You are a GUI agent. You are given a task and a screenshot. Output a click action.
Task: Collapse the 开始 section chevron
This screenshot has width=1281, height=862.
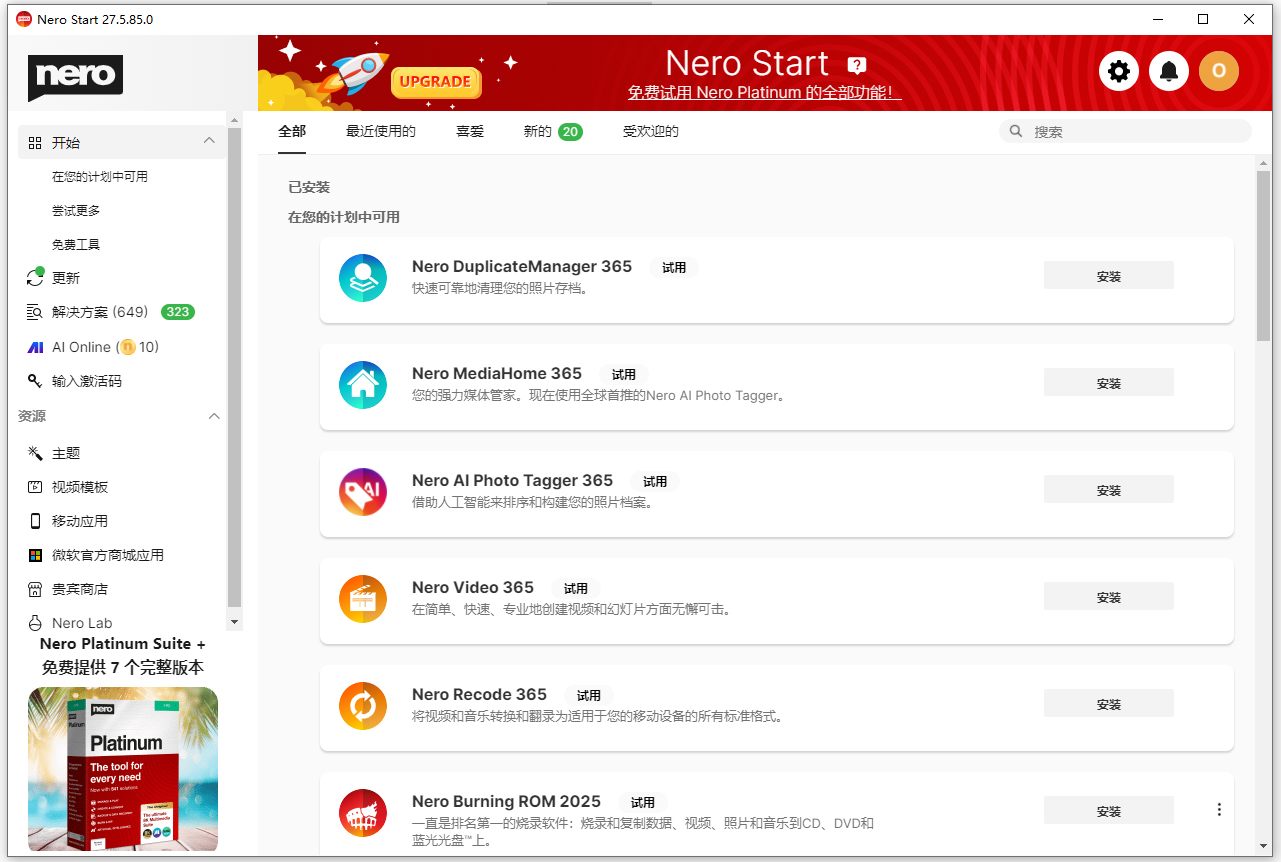point(209,141)
